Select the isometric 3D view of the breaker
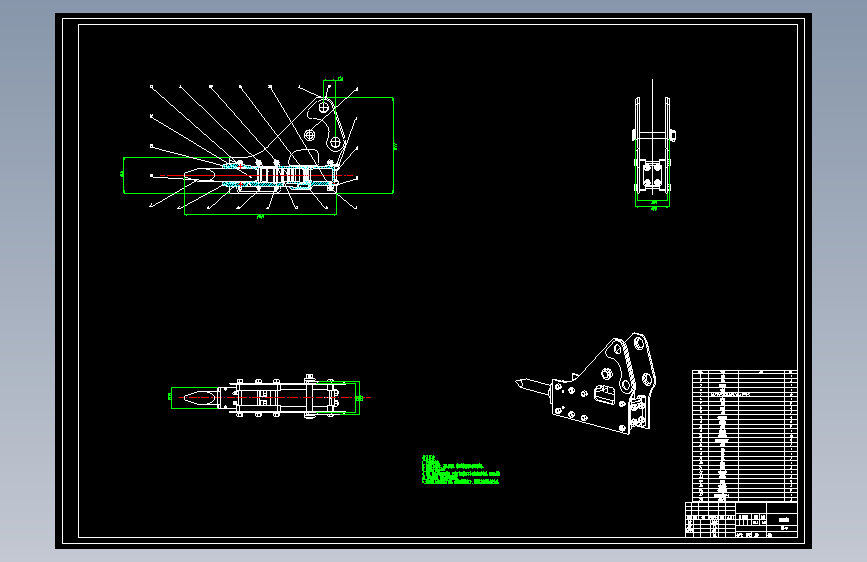 (586, 383)
